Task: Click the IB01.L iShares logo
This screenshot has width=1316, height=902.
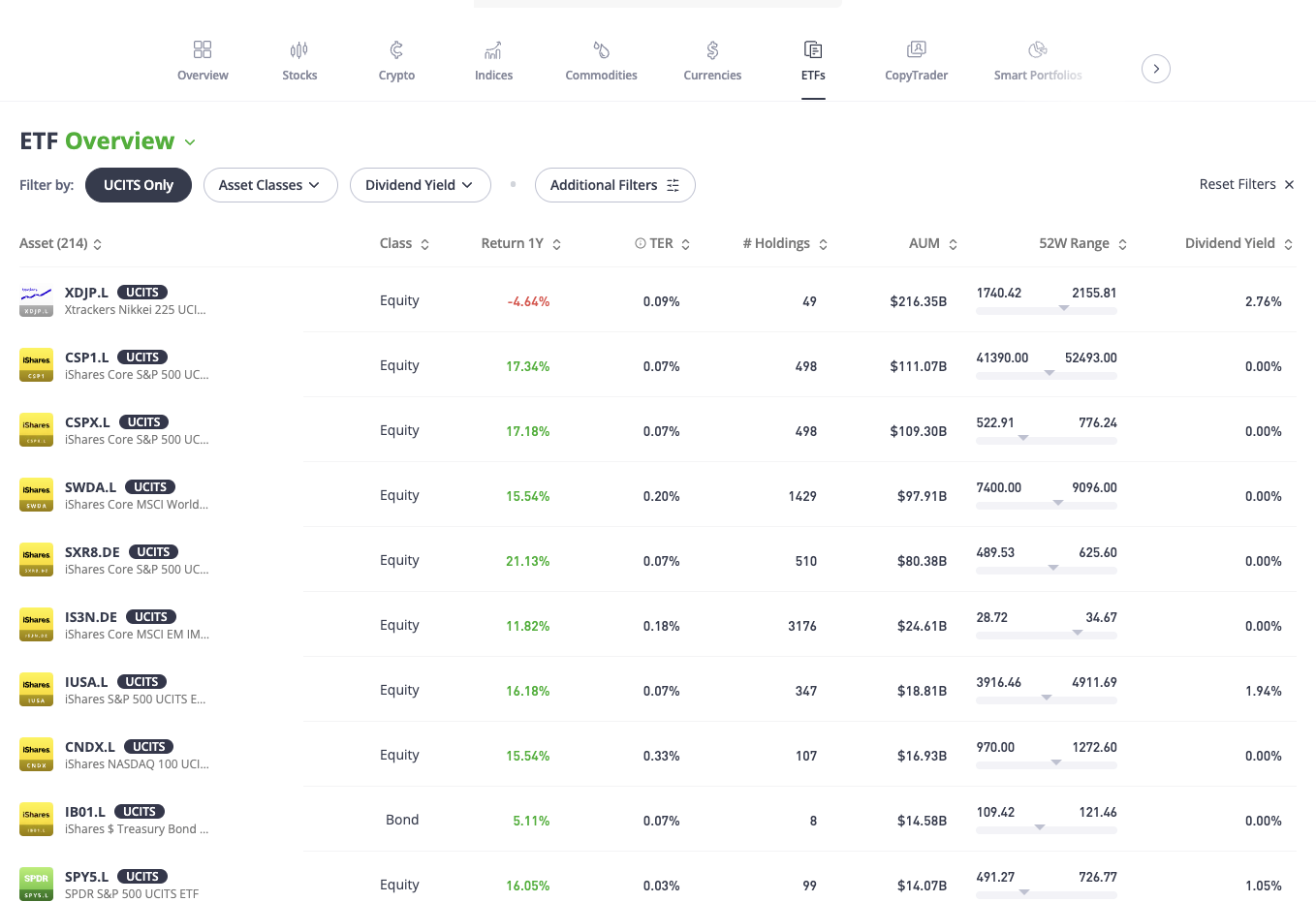Action: (x=36, y=820)
